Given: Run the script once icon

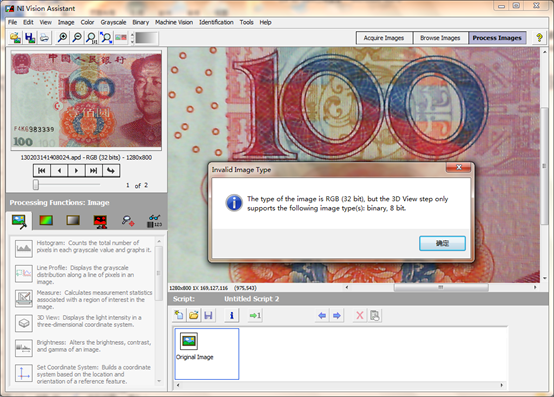Looking at the screenshot, I should (255, 315).
